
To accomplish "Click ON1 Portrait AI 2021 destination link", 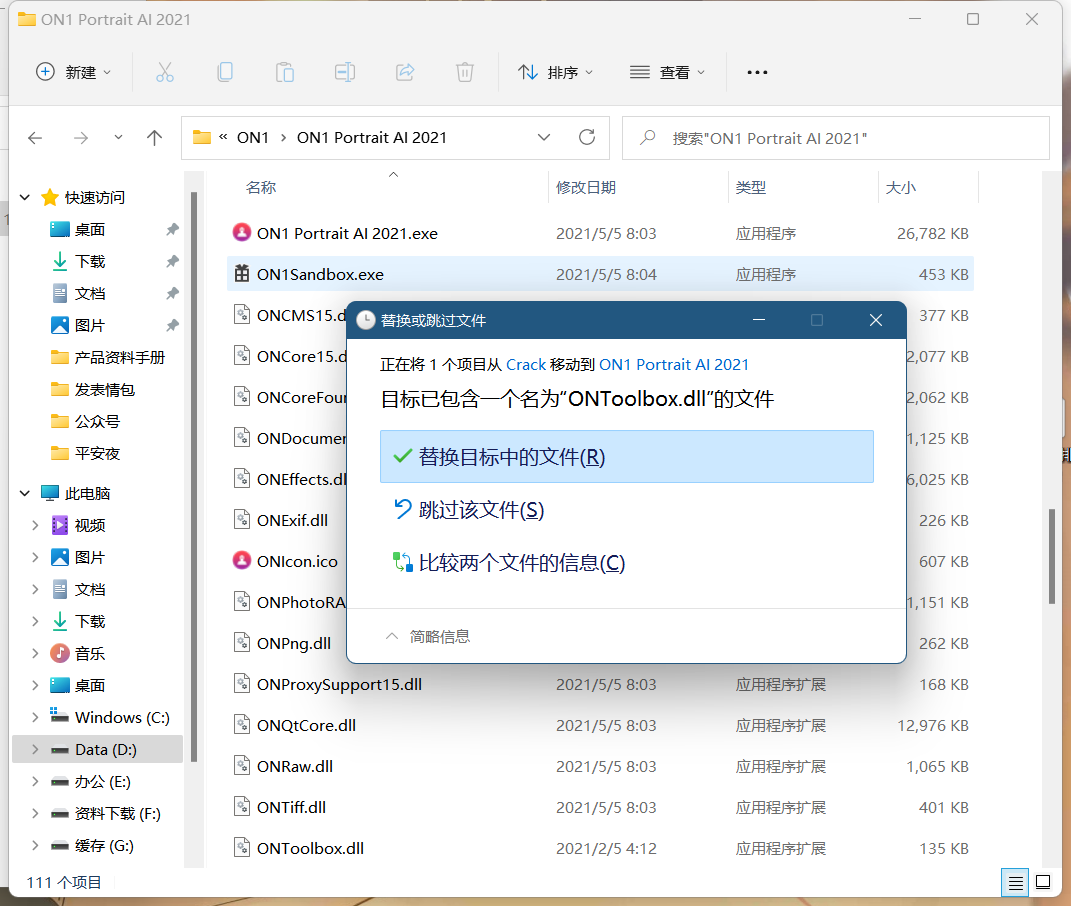I will tap(673, 364).
